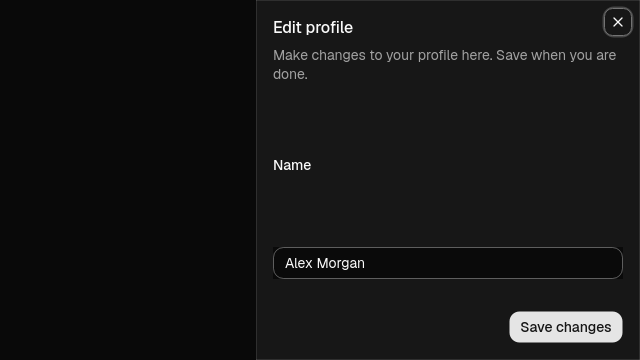The width and height of the screenshot is (640, 360).
Task: Place cursor after Morgan in the Name field
Action: (366, 263)
